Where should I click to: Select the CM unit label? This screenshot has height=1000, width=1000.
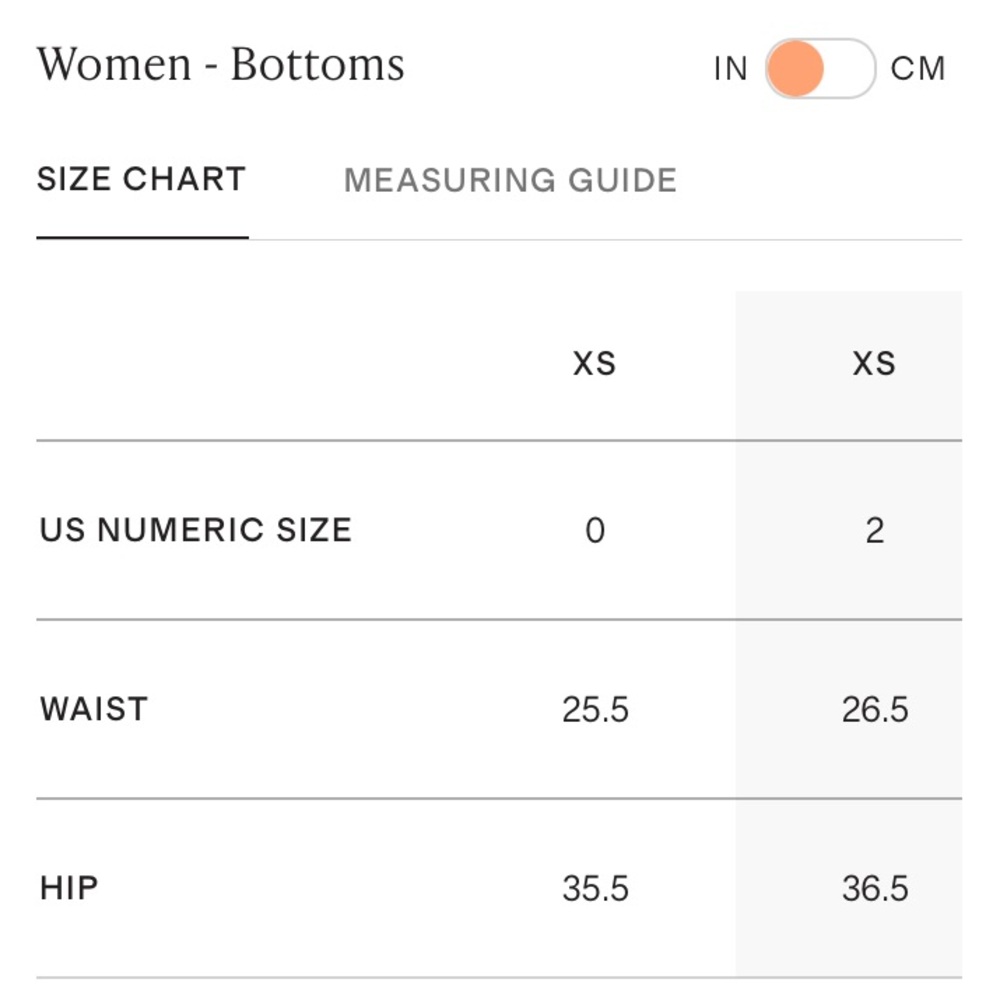[x=918, y=68]
